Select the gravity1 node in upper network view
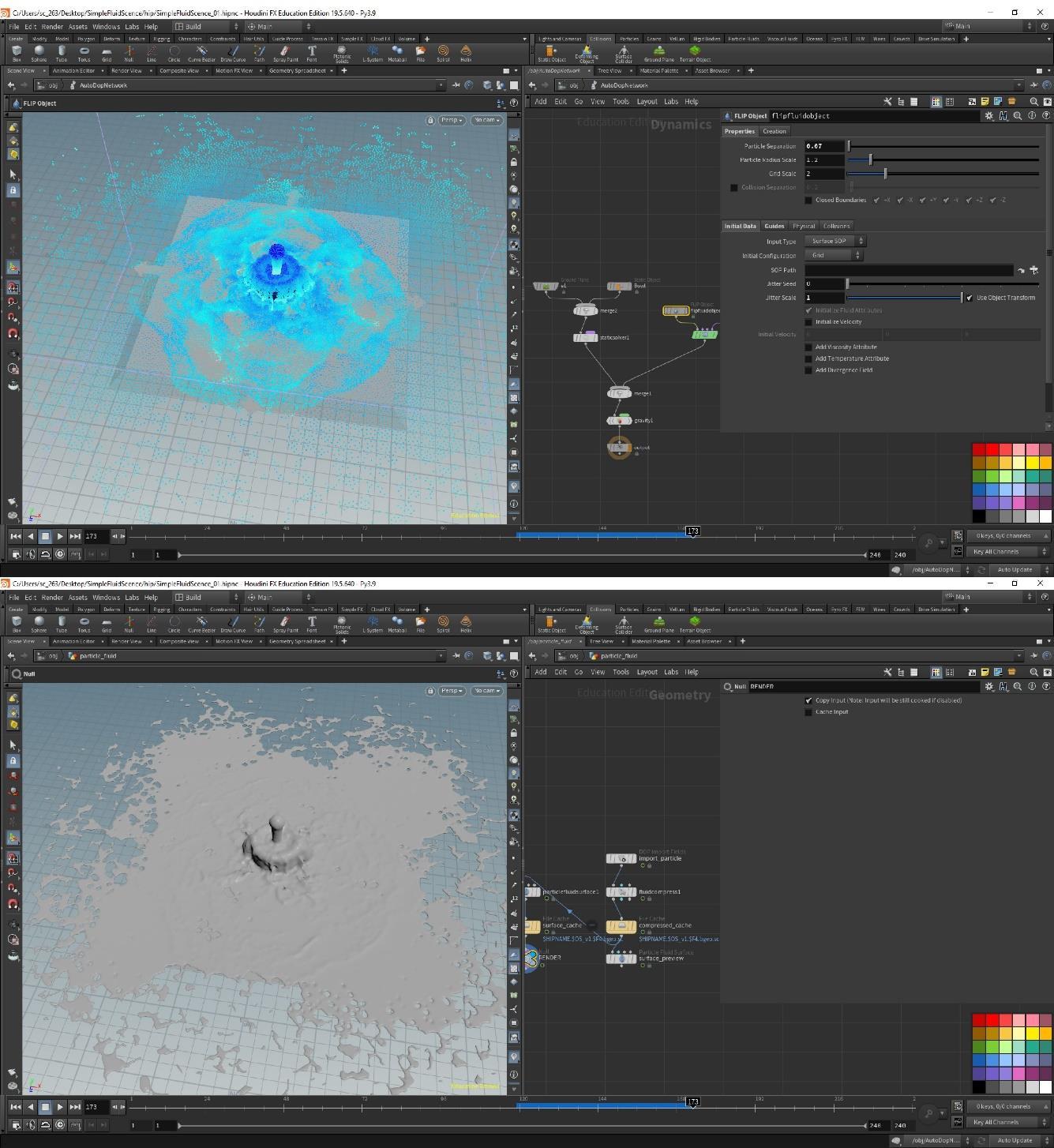The height and width of the screenshot is (1148, 1054). click(x=620, y=420)
